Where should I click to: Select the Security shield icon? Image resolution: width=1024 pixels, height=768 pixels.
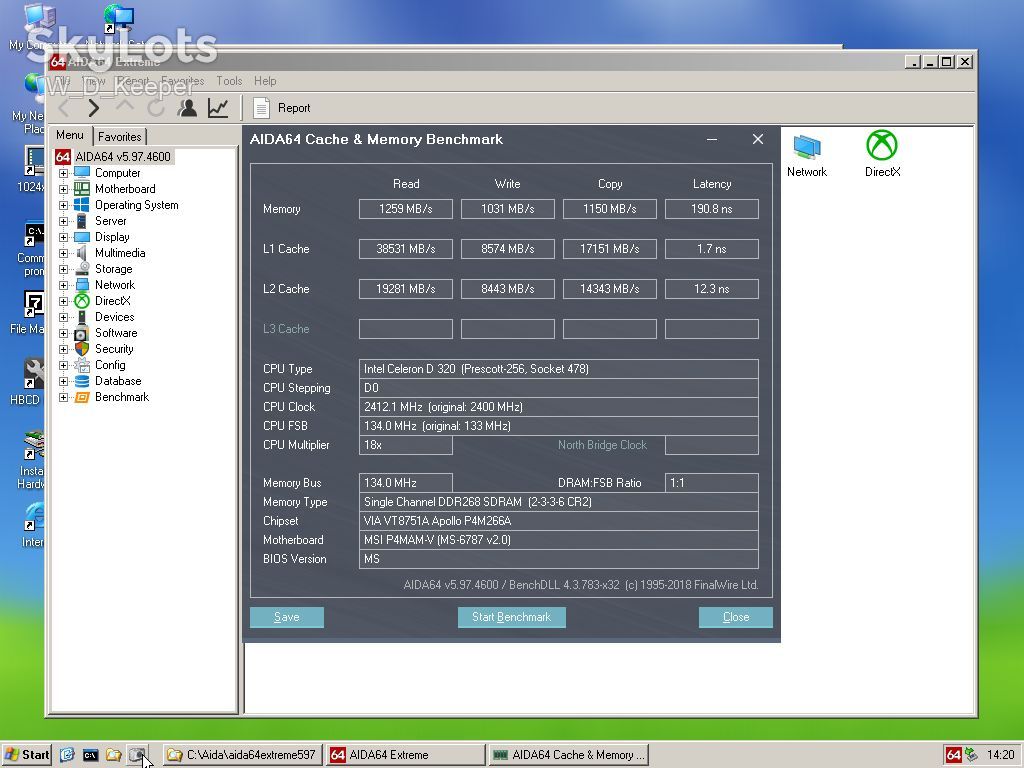[x=82, y=349]
